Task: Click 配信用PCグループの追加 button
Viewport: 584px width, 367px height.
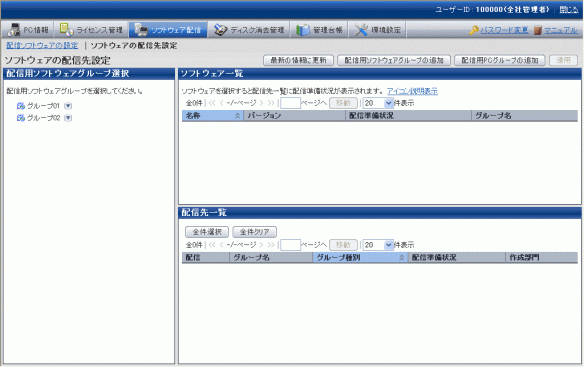Action: pyautogui.click(x=499, y=60)
